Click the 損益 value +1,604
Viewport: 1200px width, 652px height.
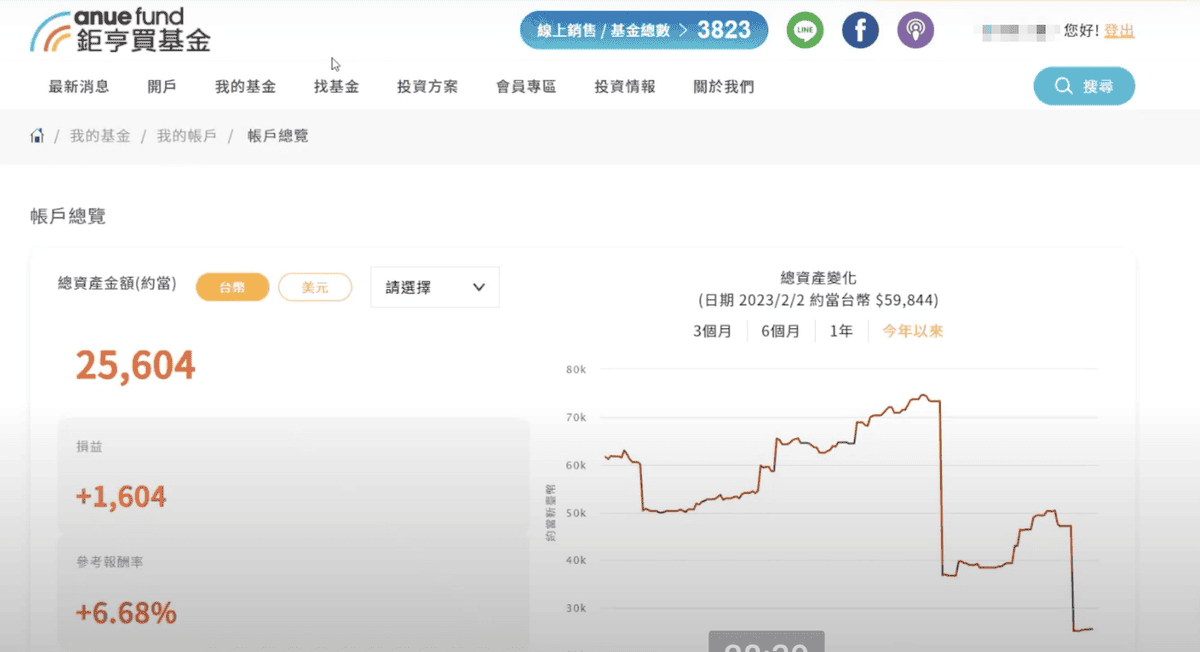point(121,496)
